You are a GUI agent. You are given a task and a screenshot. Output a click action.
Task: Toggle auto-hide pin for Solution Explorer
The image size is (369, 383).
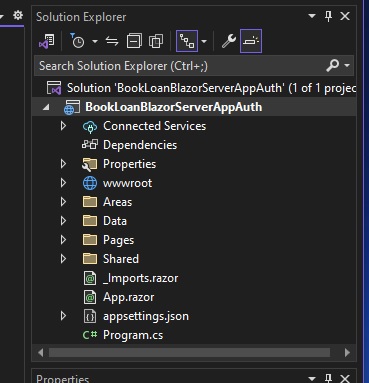tap(328, 16)
